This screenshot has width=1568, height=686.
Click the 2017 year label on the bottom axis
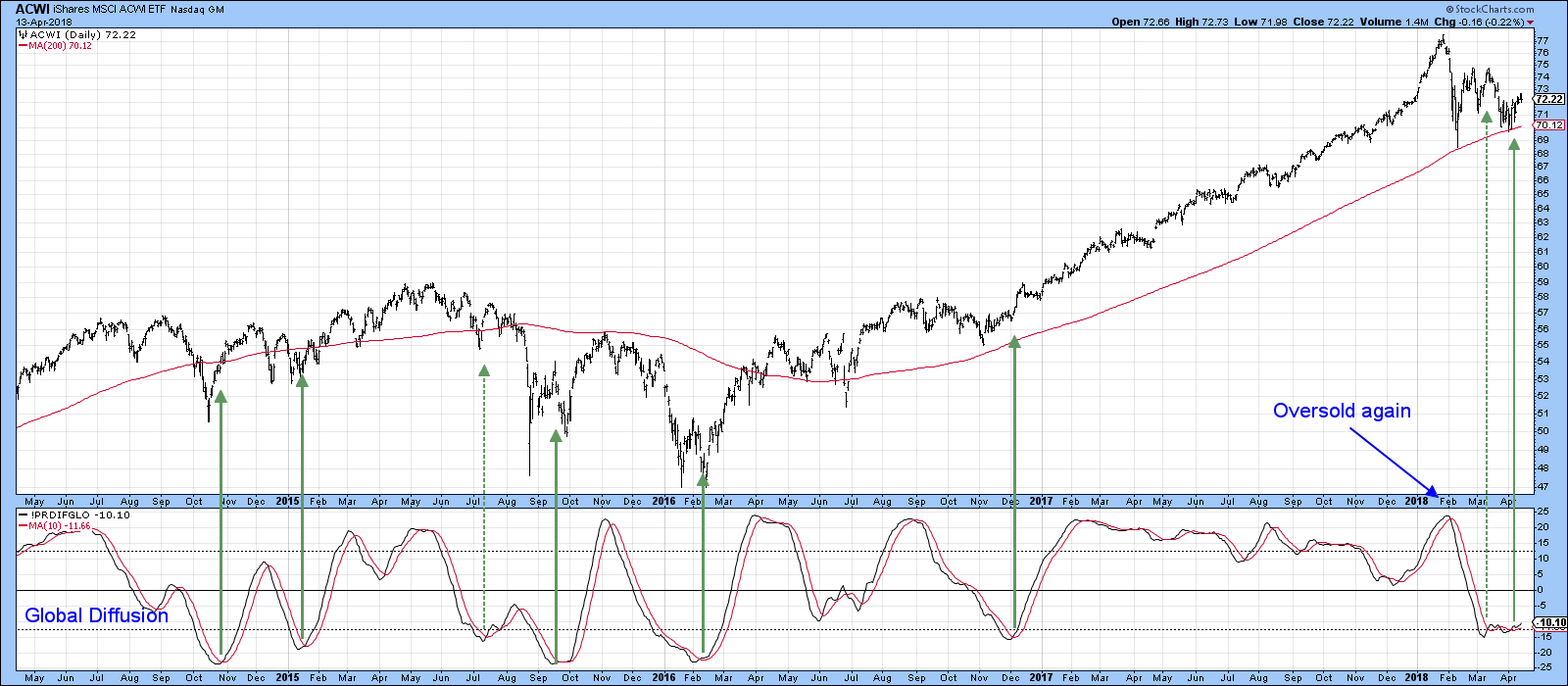tap(1041, 677)
